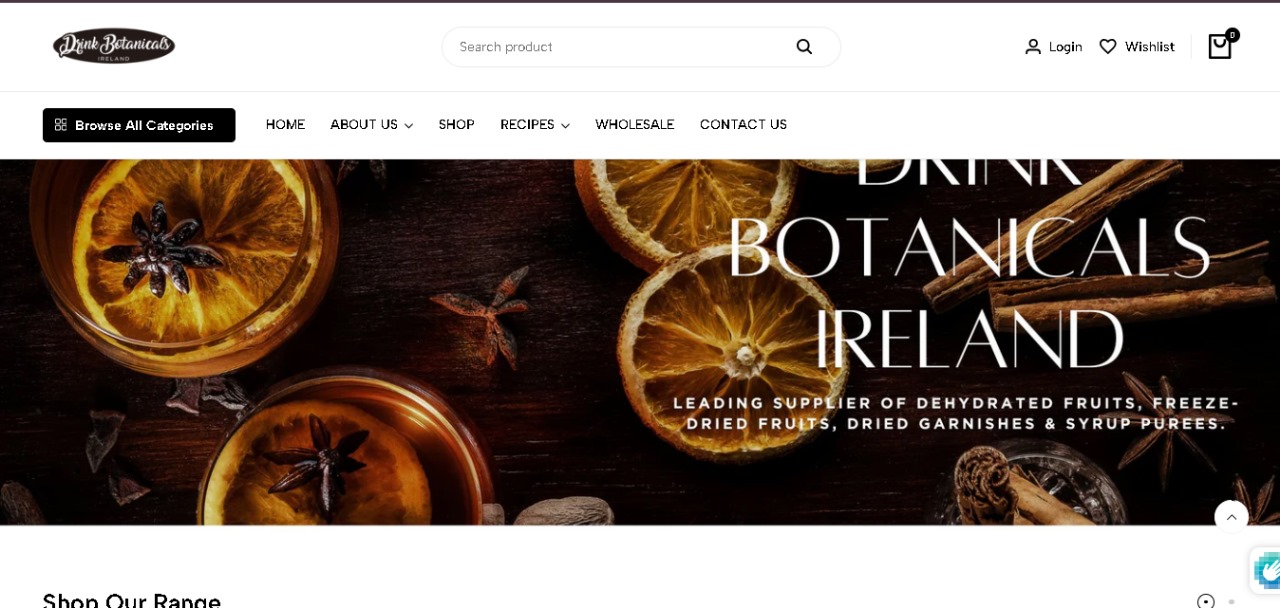Screen dimensions: 1280x608
Task: Click the reCAPTCHA badge
Action: (1266, 570)
